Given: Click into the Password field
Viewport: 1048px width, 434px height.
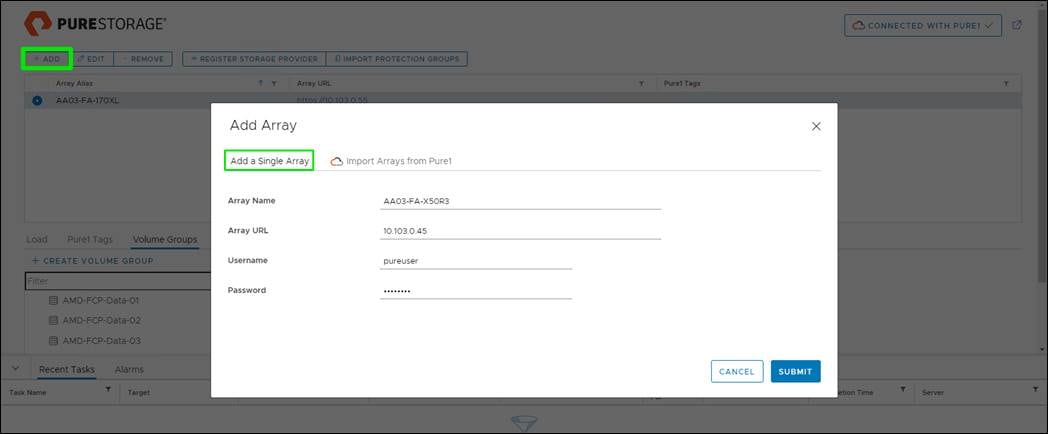Looking at the screenshot, I should click(x=476, y=291).
